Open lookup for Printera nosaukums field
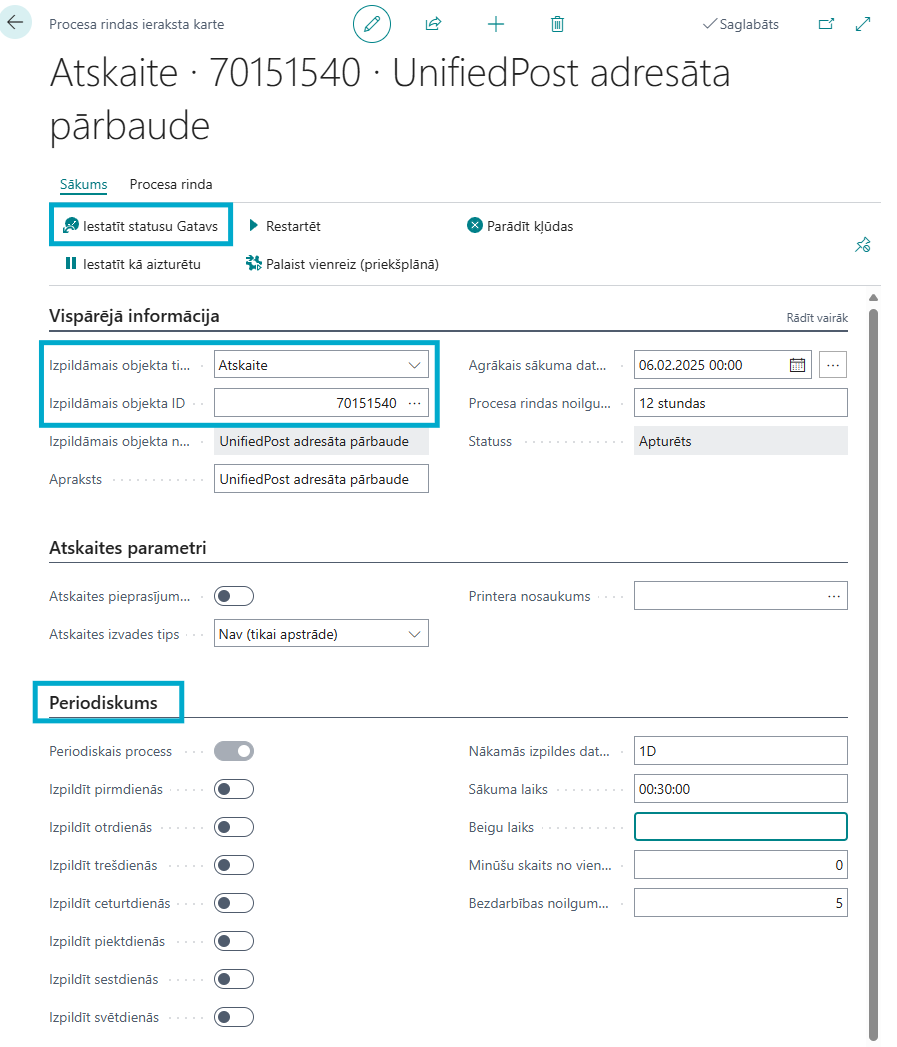The image size is (897, 1047). (x=834, y=596)
